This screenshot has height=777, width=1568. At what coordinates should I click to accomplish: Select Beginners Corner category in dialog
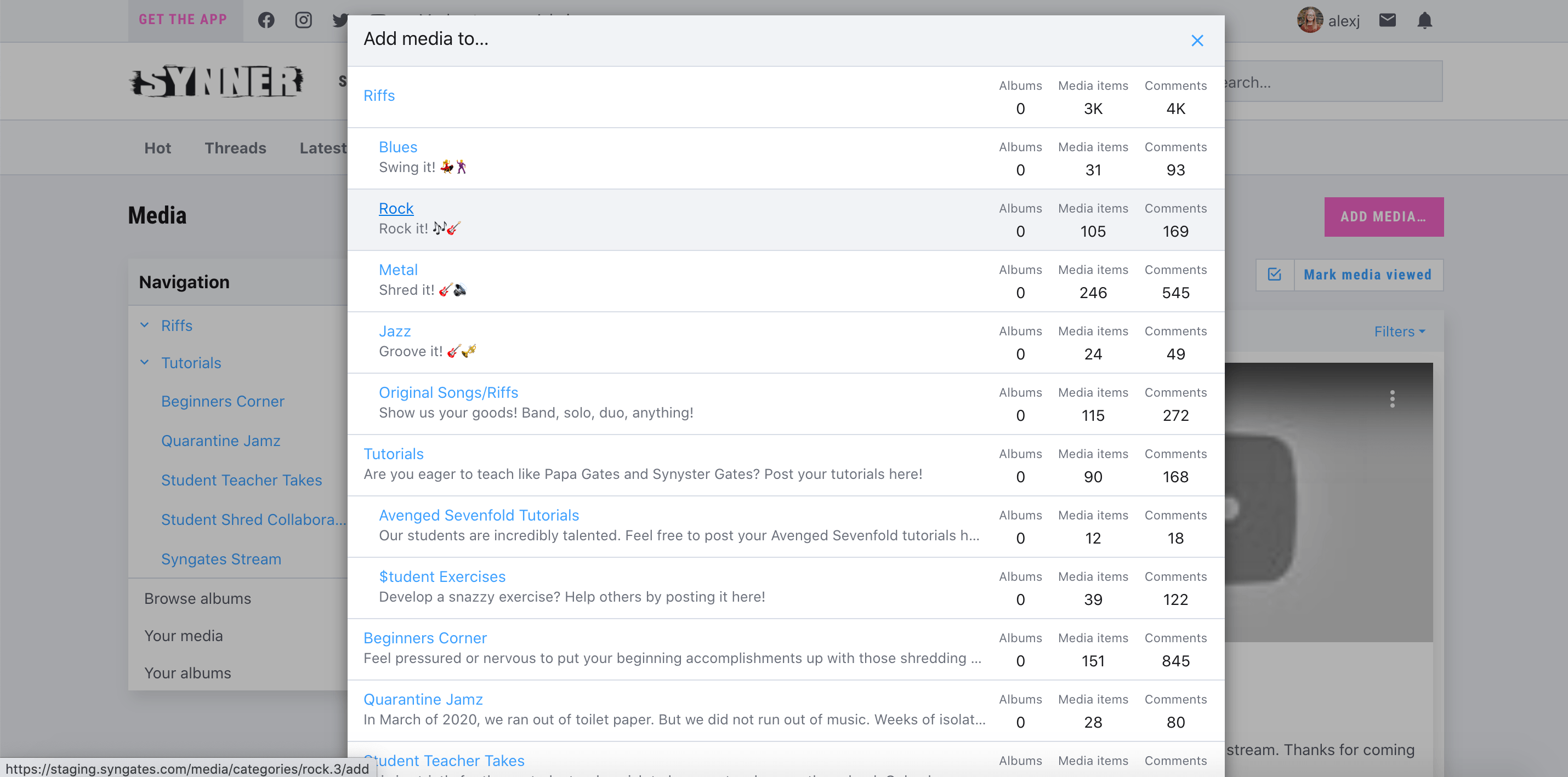click(425, 638)
